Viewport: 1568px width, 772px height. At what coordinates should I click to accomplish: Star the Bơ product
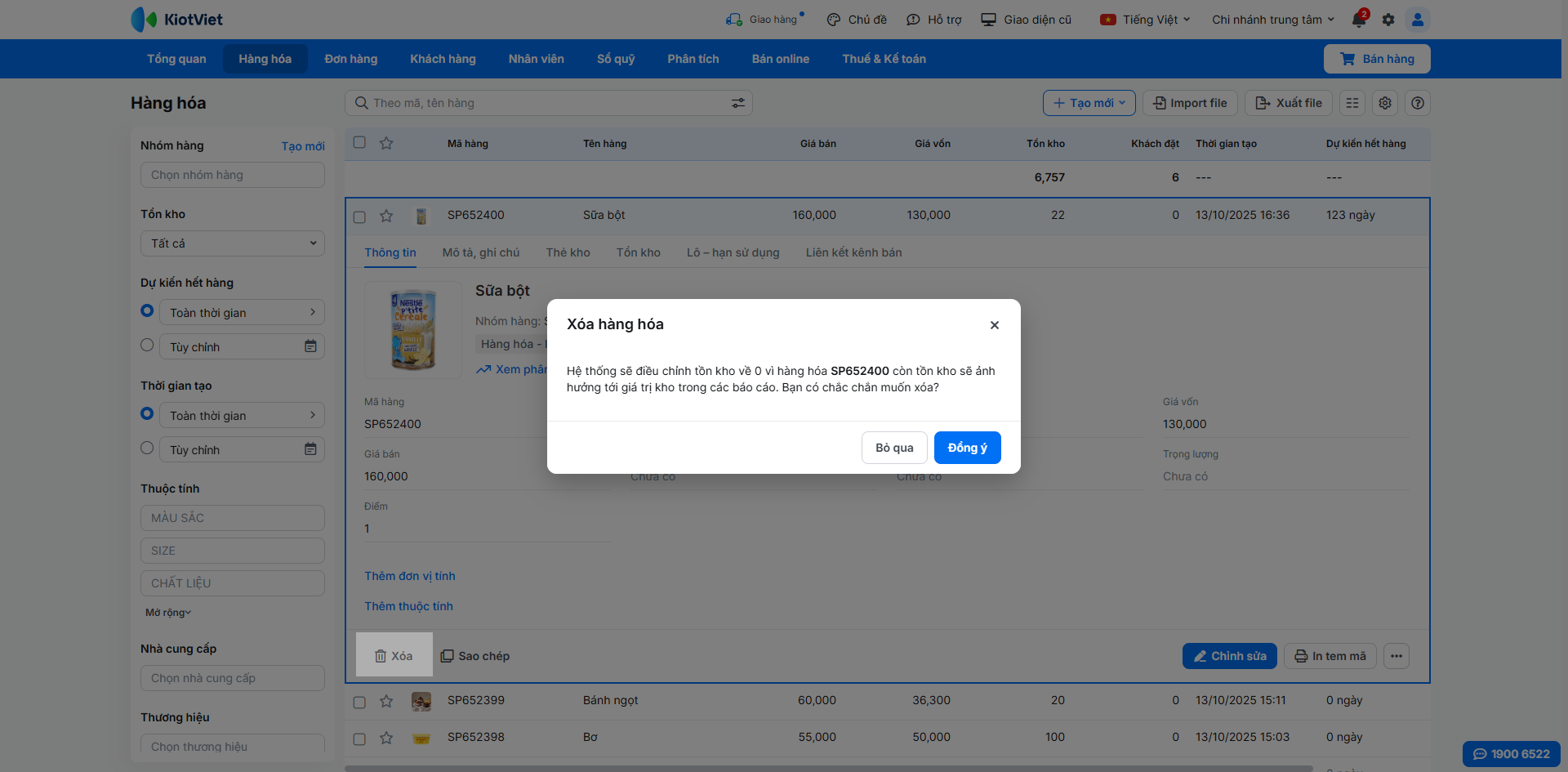(x=386, y=738)
